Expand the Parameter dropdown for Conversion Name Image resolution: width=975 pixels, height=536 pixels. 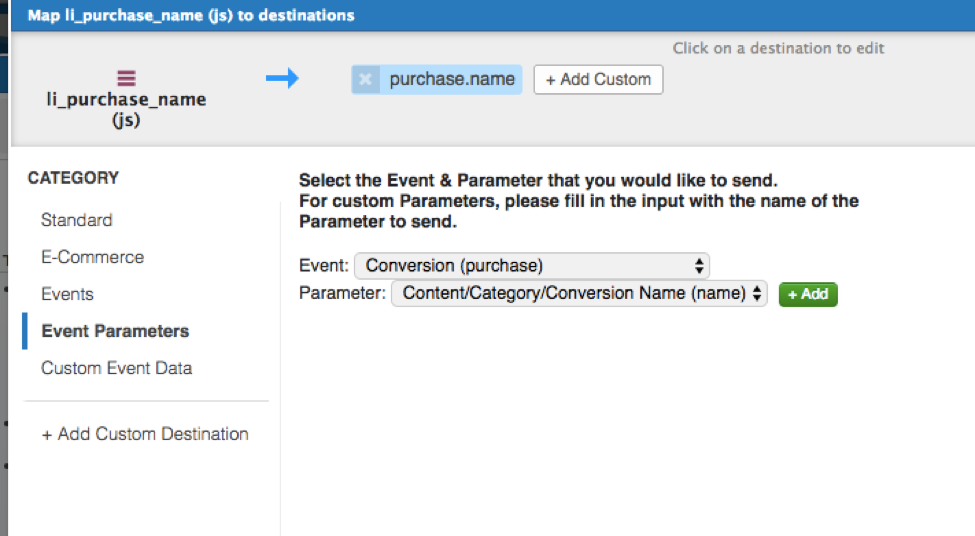coord(579,294)
